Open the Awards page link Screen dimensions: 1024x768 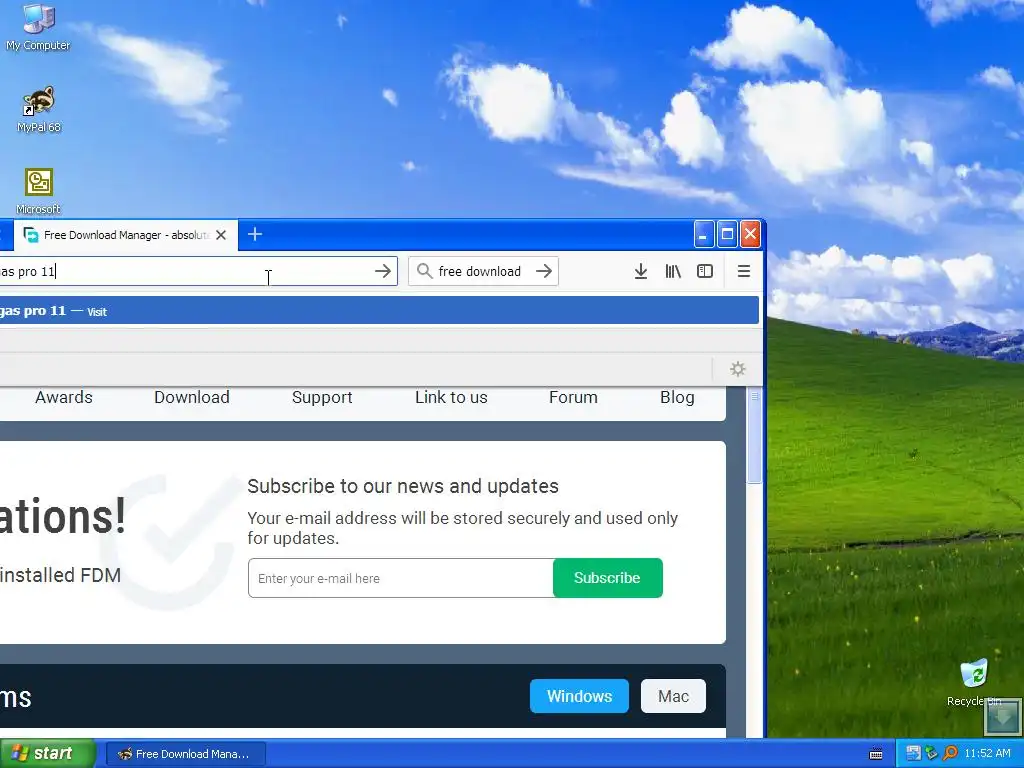coord(64,397)
